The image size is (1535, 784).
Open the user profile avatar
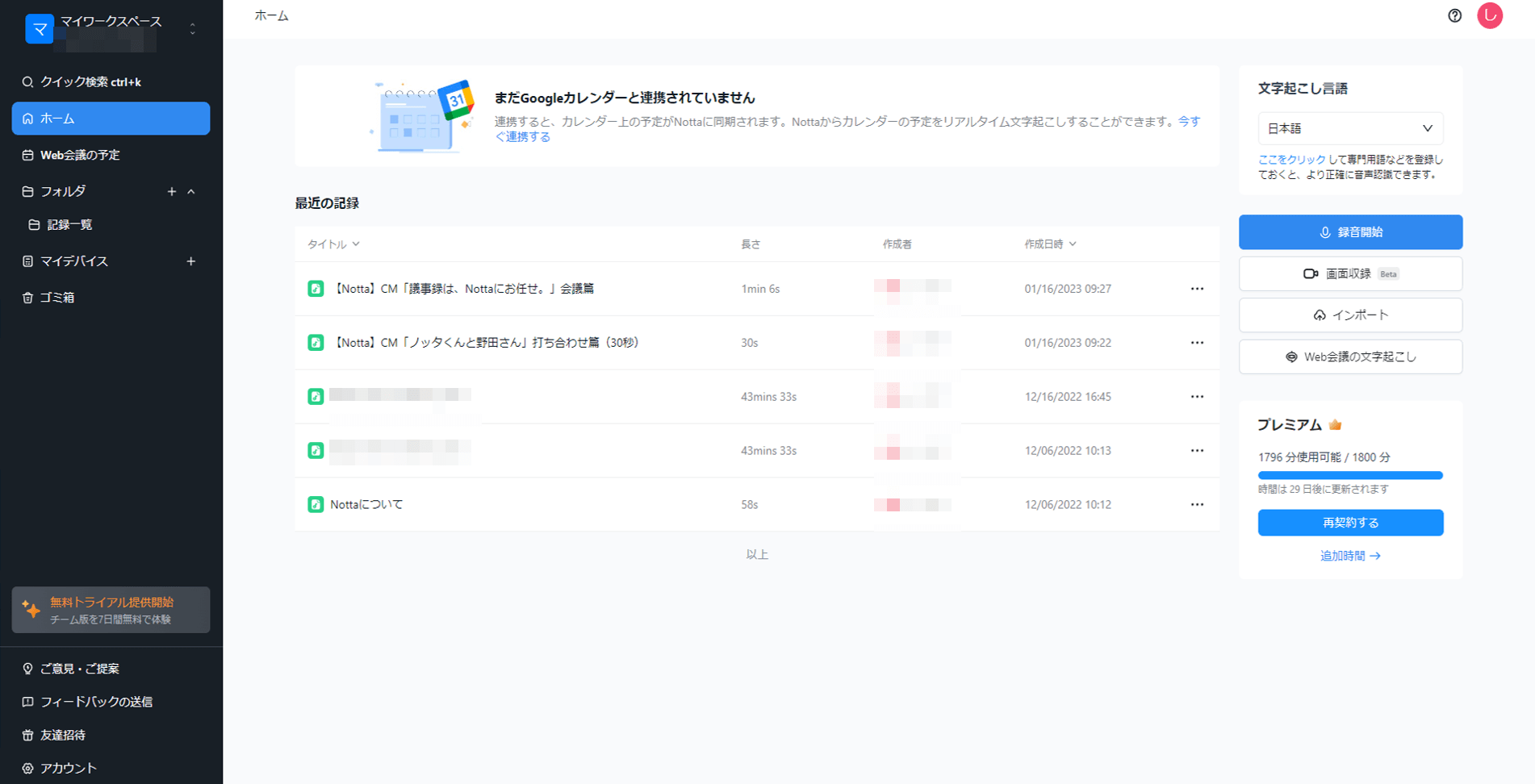point(1490,15)
